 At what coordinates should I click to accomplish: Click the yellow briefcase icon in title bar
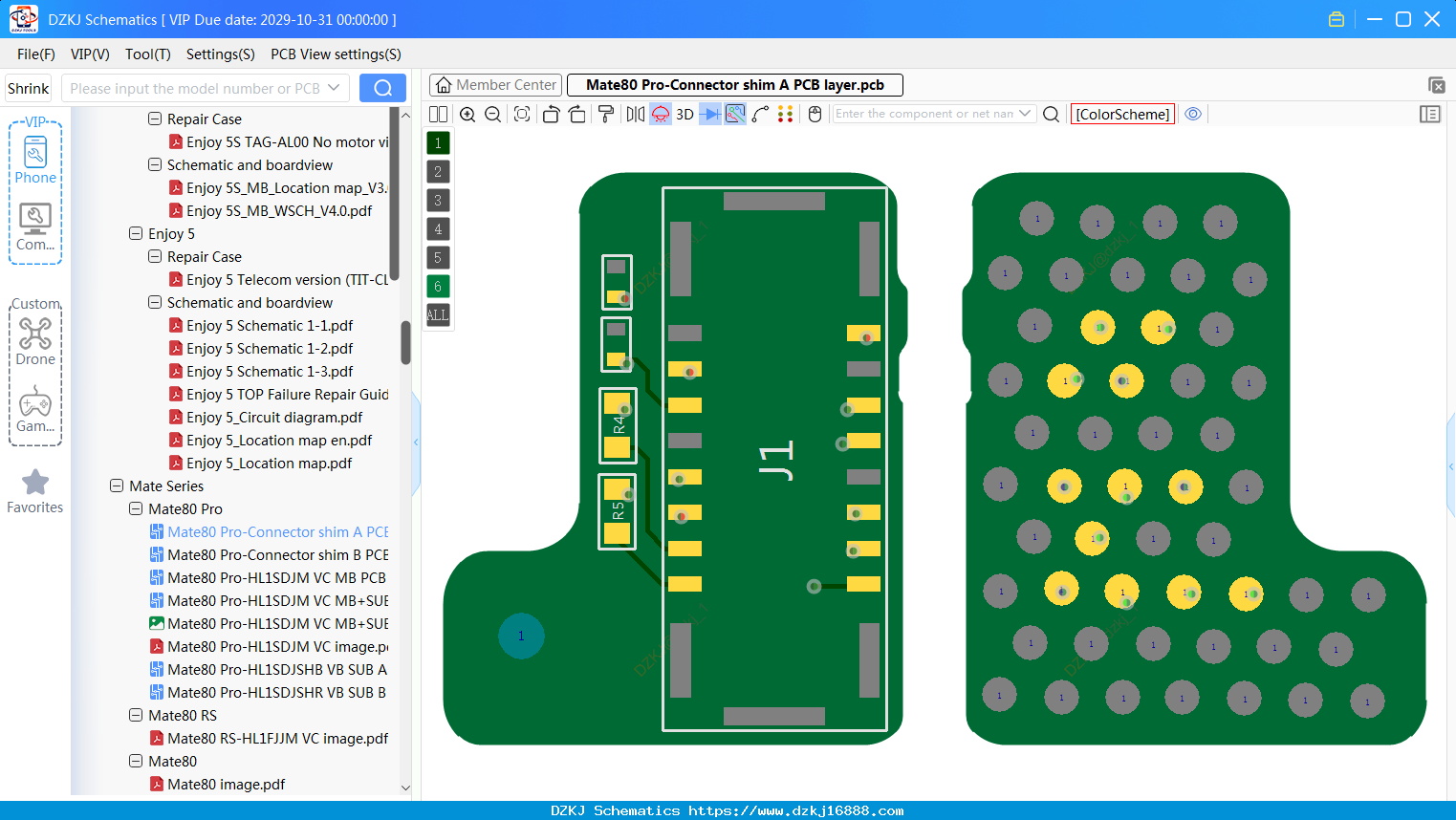click(1336, 19)
